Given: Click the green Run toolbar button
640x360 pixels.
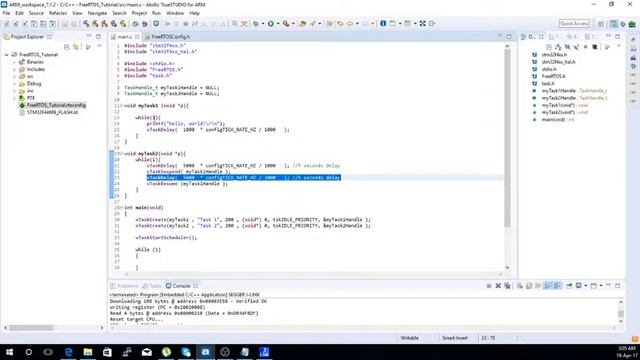Looking at the screenshot, I should pyautogui.click(x=271, y=24).
